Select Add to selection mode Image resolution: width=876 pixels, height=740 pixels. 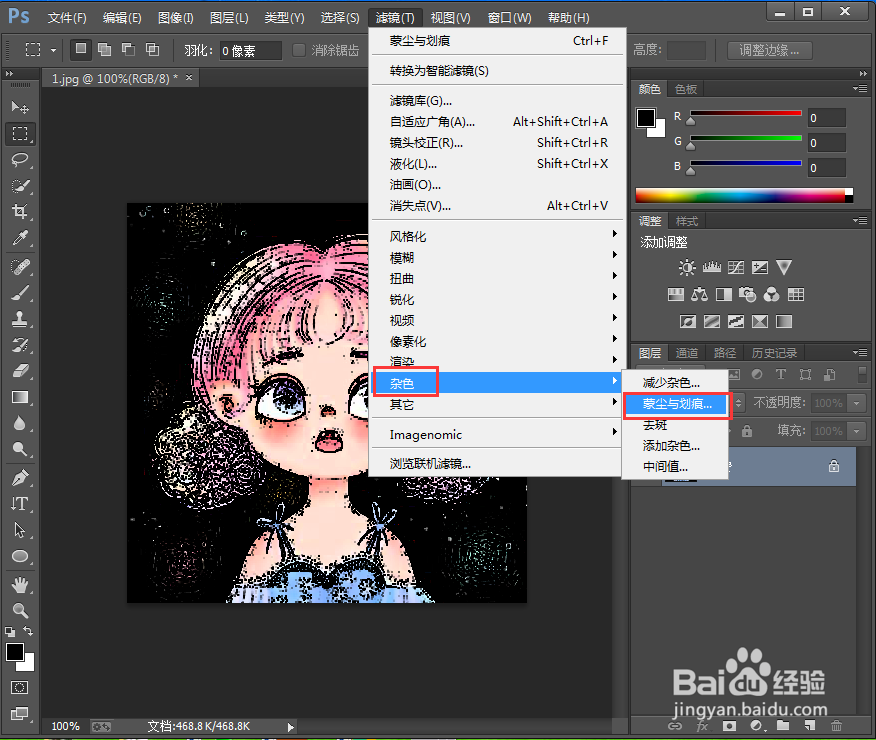click(x=104, y=50)
